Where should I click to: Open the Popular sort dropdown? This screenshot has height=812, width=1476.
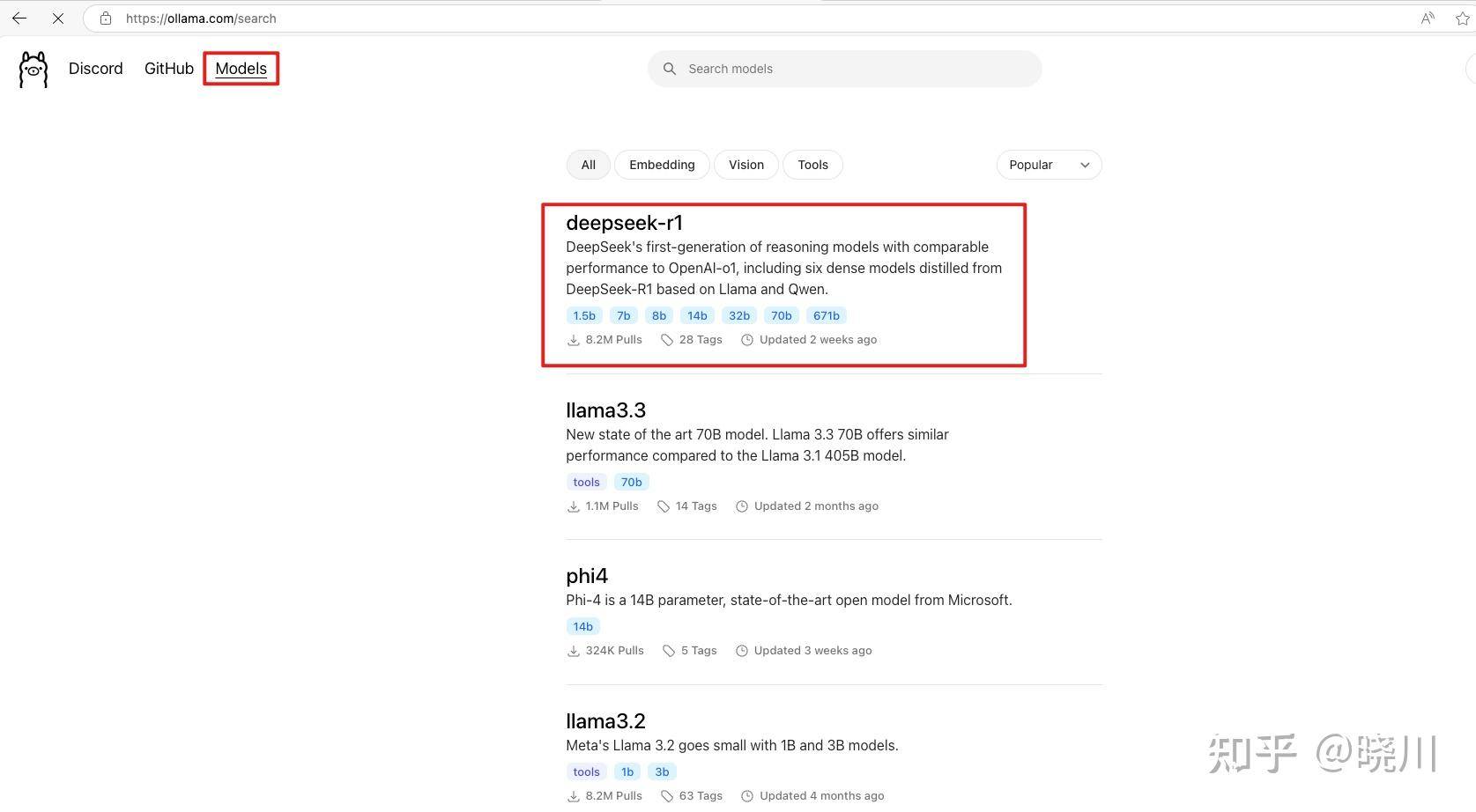coord(1050,165)
